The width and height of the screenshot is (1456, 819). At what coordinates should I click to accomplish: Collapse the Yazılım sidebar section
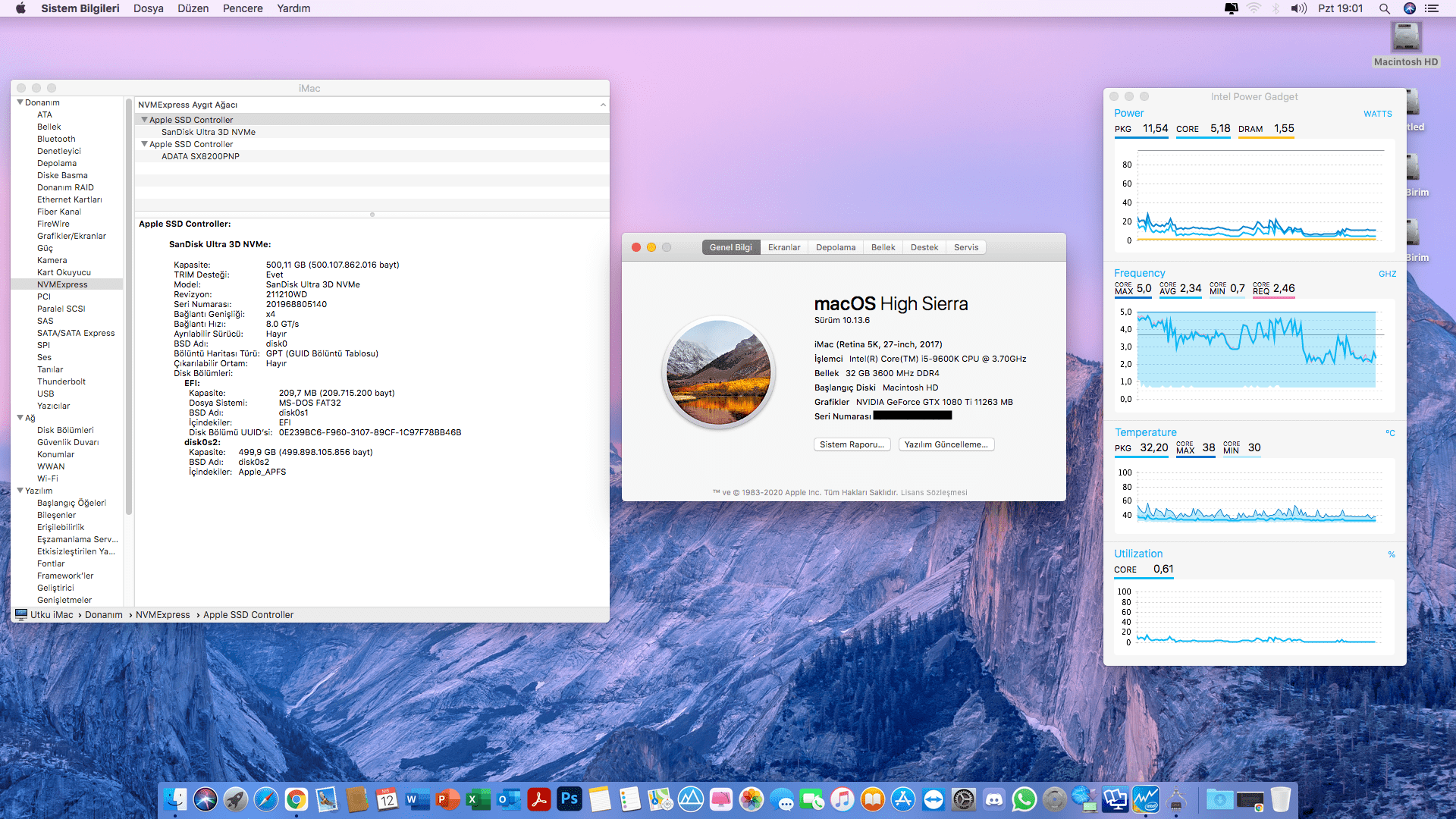(20, 491)
